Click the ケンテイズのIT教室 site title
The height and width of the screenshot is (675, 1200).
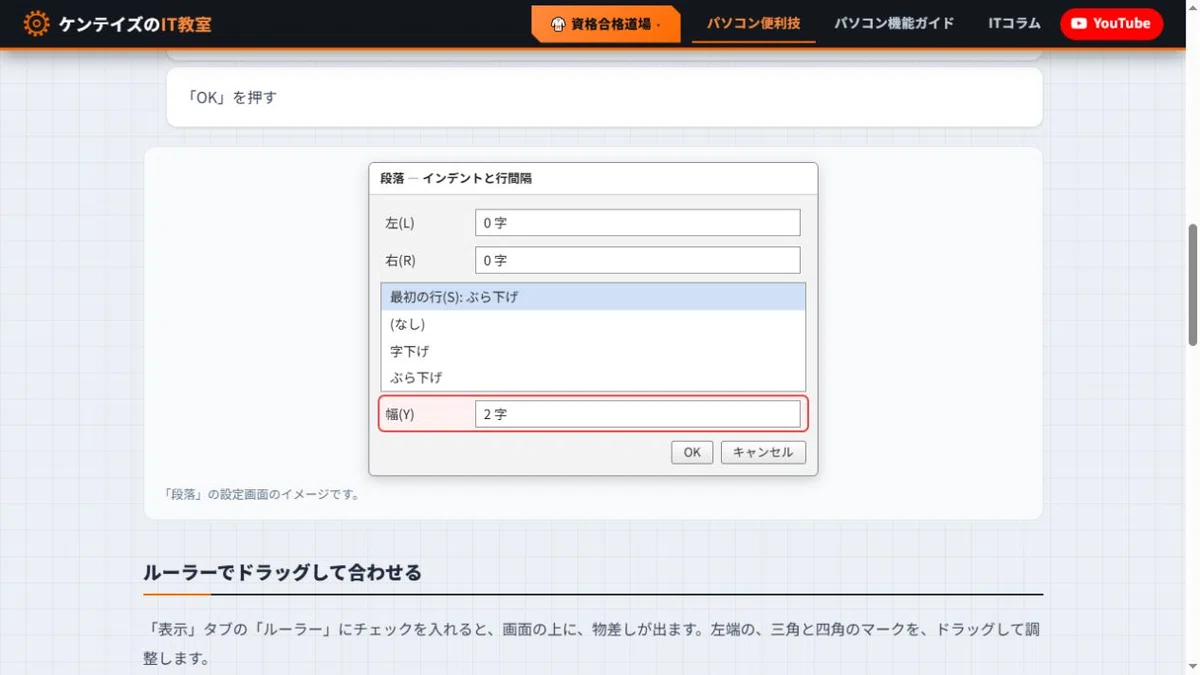click(x=135, y=24)
